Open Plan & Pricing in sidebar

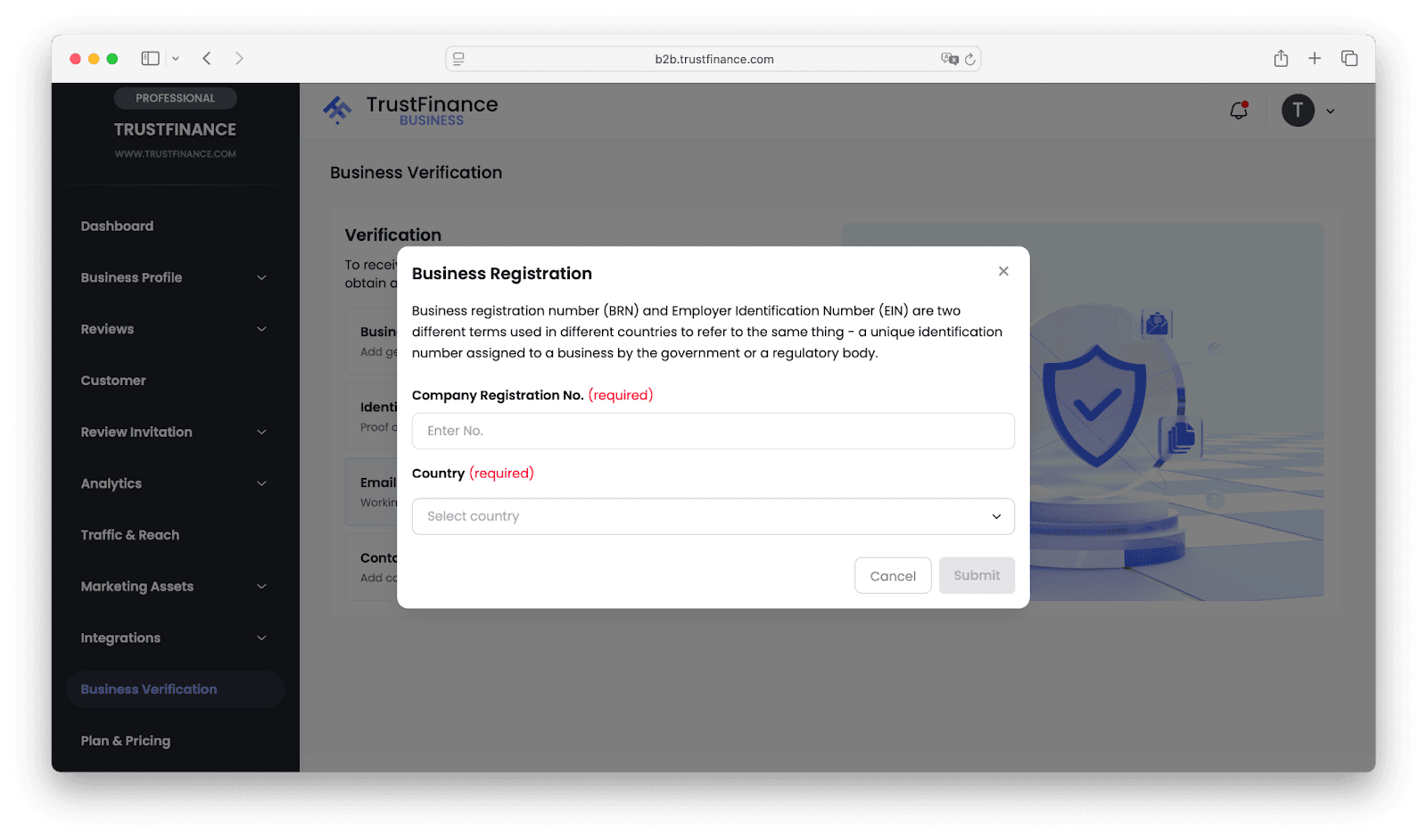[x=126, y=741]
